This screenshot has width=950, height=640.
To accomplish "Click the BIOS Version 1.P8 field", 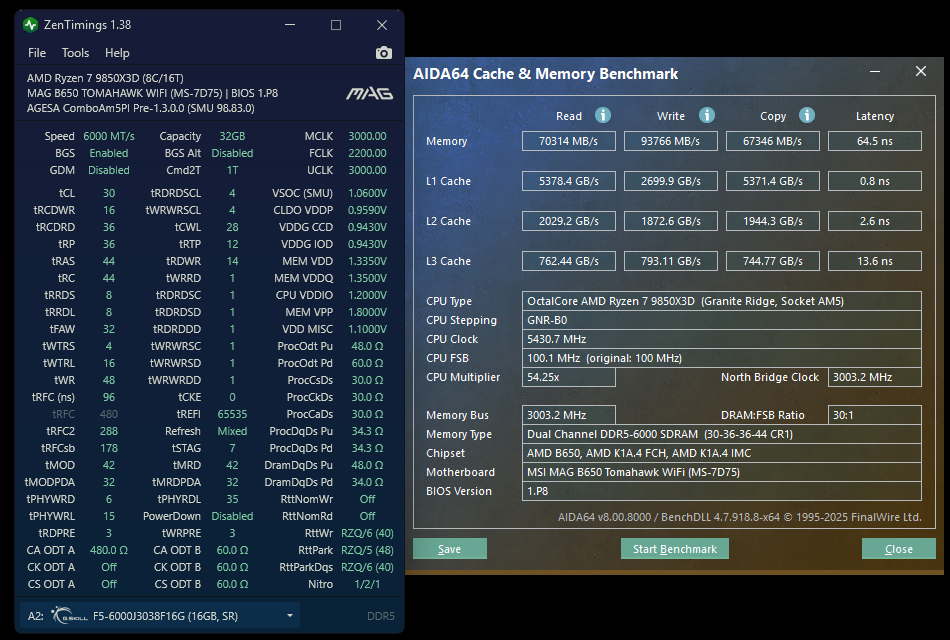I will click(722, 491).
